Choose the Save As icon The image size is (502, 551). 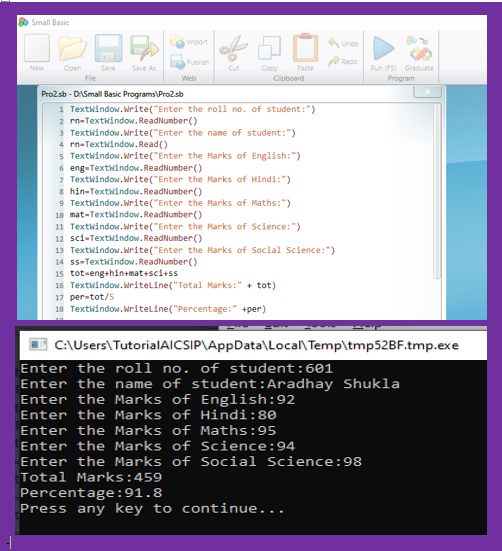click(x=144, y=48)
